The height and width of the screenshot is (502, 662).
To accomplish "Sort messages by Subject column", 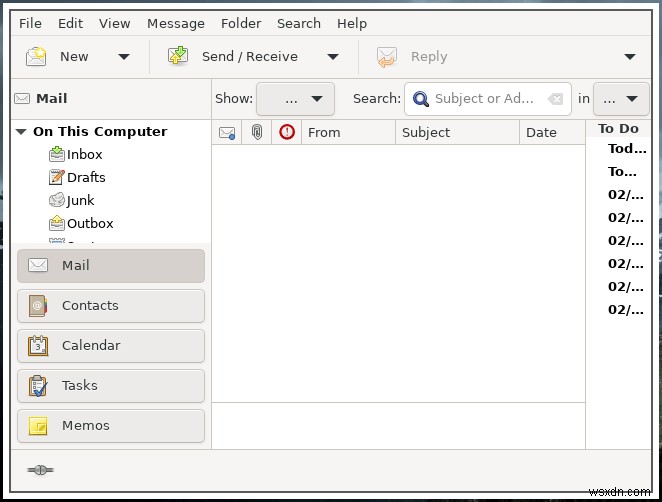I will coord(457,133).
